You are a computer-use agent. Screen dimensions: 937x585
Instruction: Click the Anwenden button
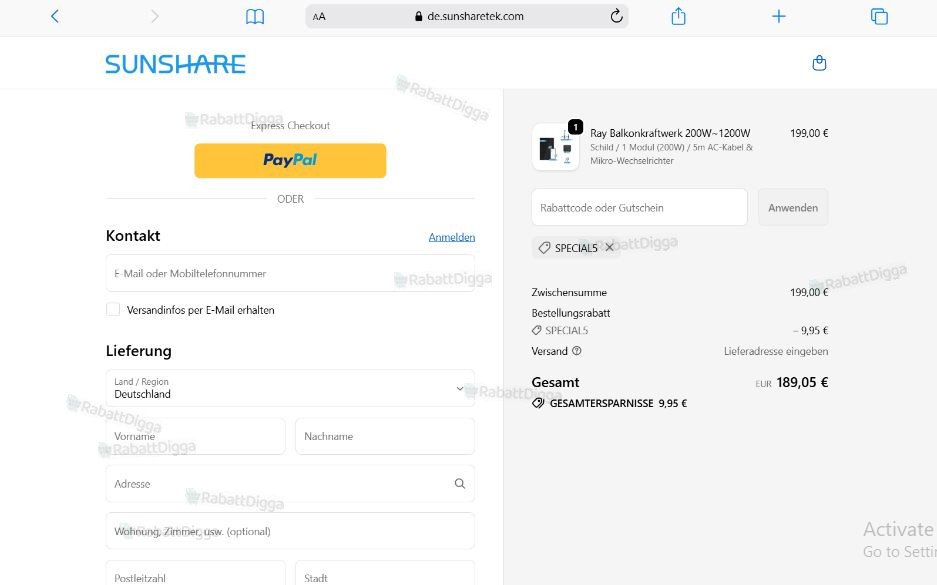pos(793,207)
